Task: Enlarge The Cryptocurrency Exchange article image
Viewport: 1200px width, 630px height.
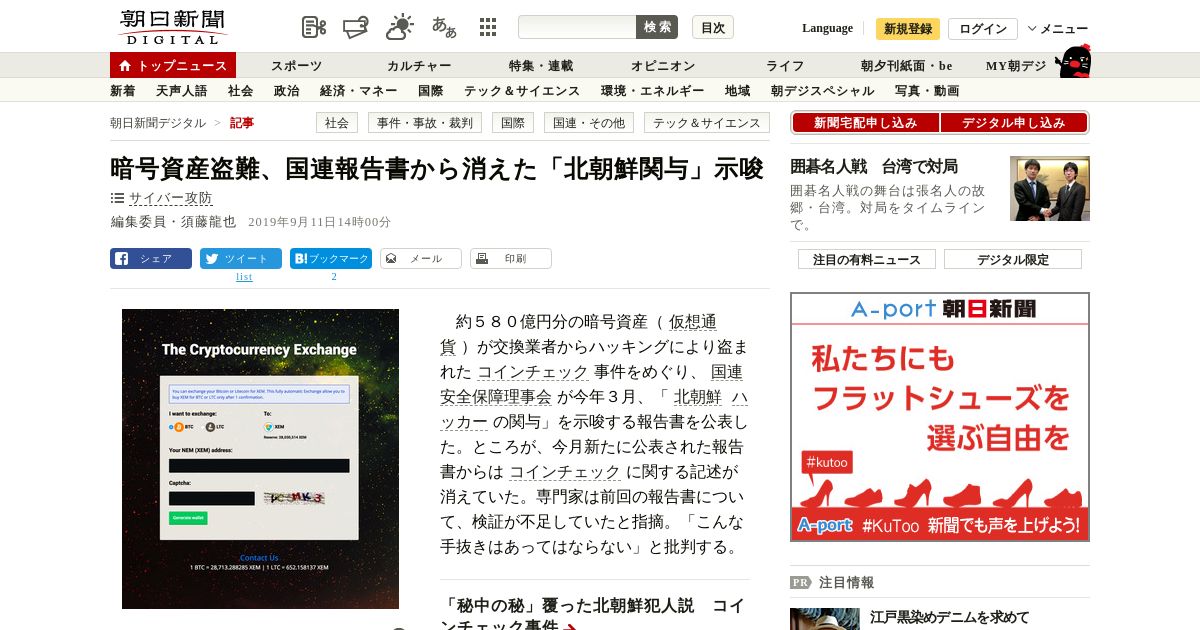Action: (260, 459)
